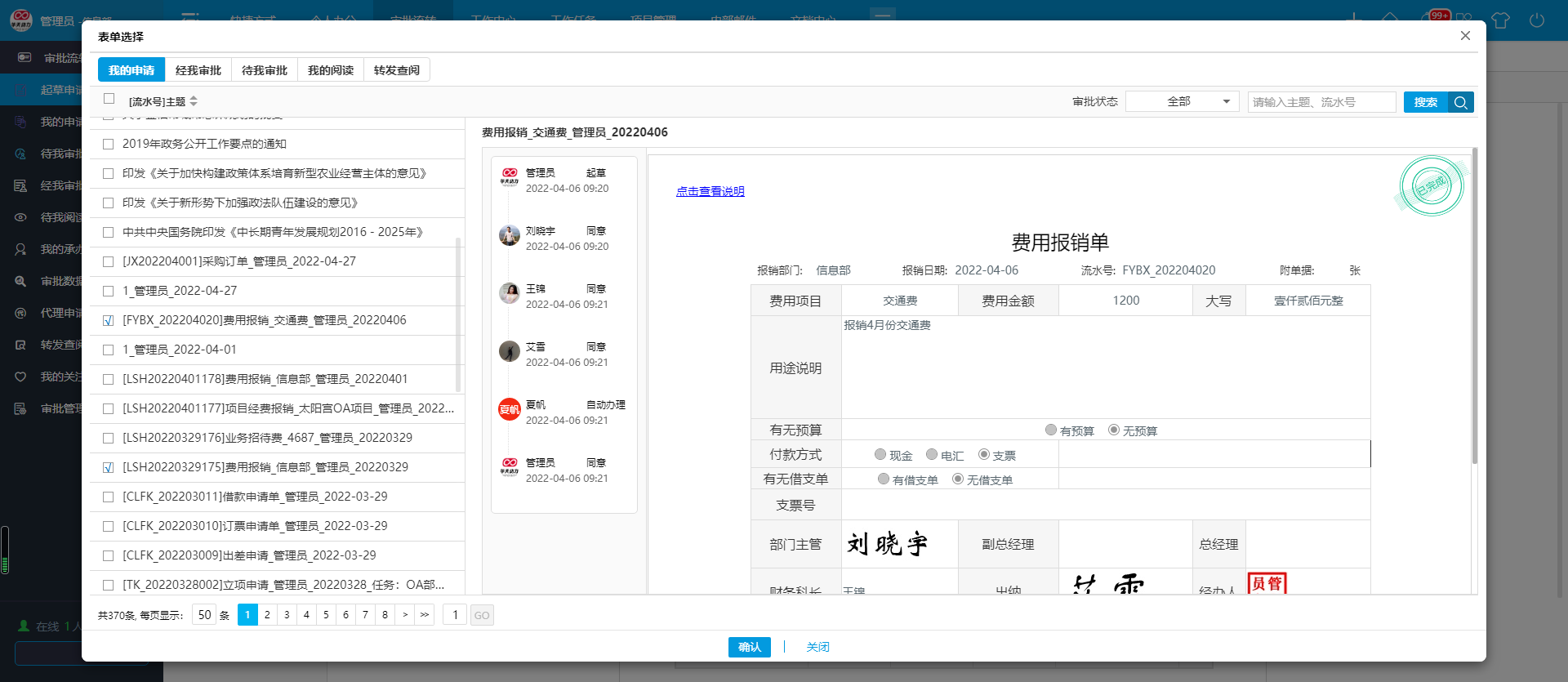Click the sort arrows beside [流水号]主题
1568x682 pixels.
(194, 101)
